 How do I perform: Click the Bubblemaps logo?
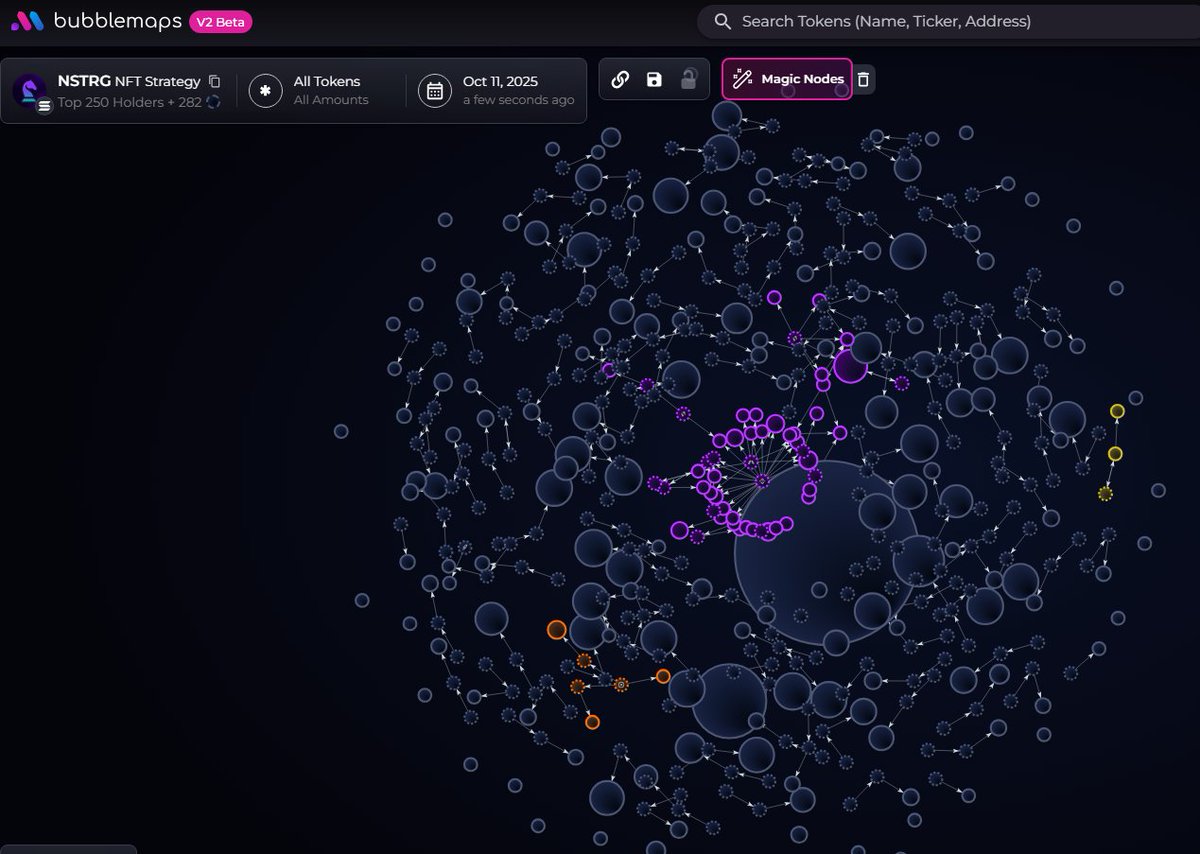[27, 21]
